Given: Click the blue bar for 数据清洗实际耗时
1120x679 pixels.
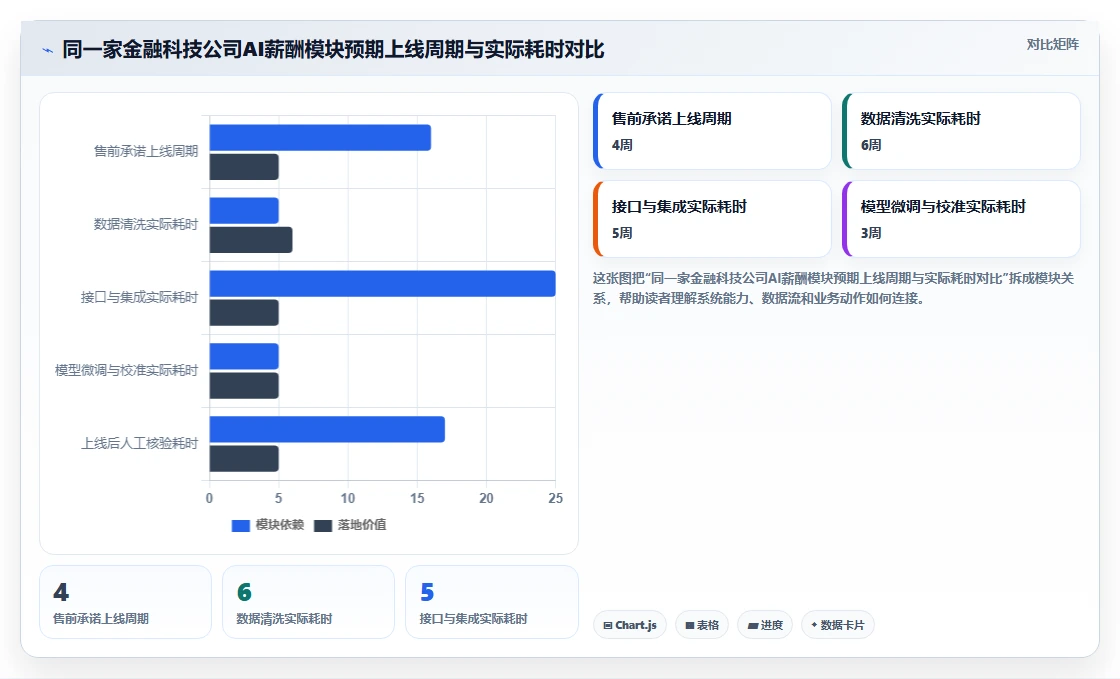Looking at the screenshot, I should 244,211.
